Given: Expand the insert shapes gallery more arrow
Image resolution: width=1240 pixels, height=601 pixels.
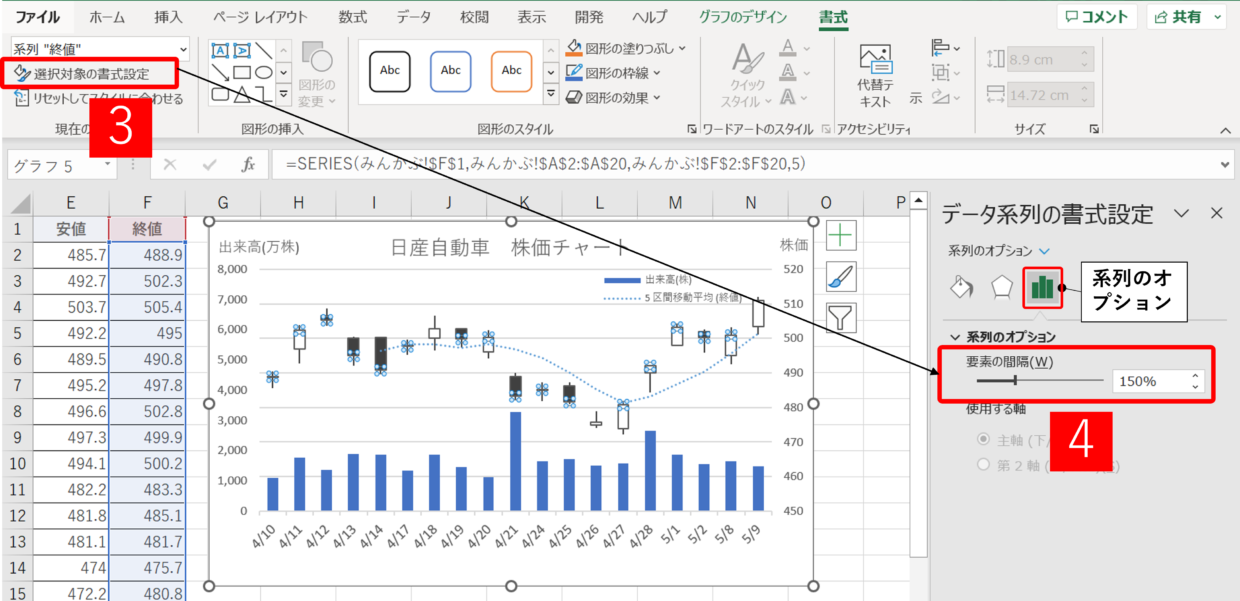Looking at the screenshot, I should point(283,96).
